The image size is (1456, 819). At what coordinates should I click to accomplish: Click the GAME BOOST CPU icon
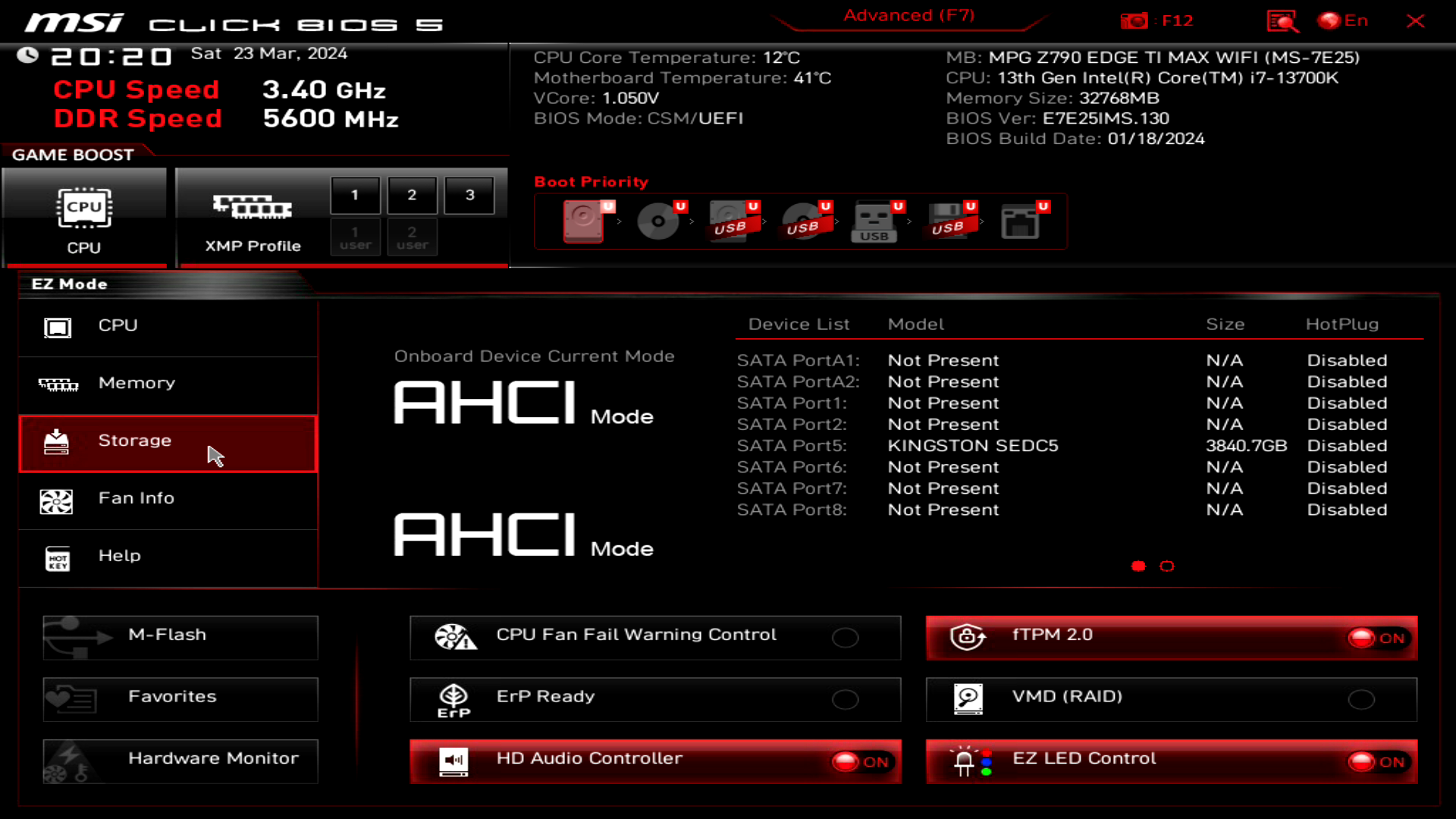(84, 208)
